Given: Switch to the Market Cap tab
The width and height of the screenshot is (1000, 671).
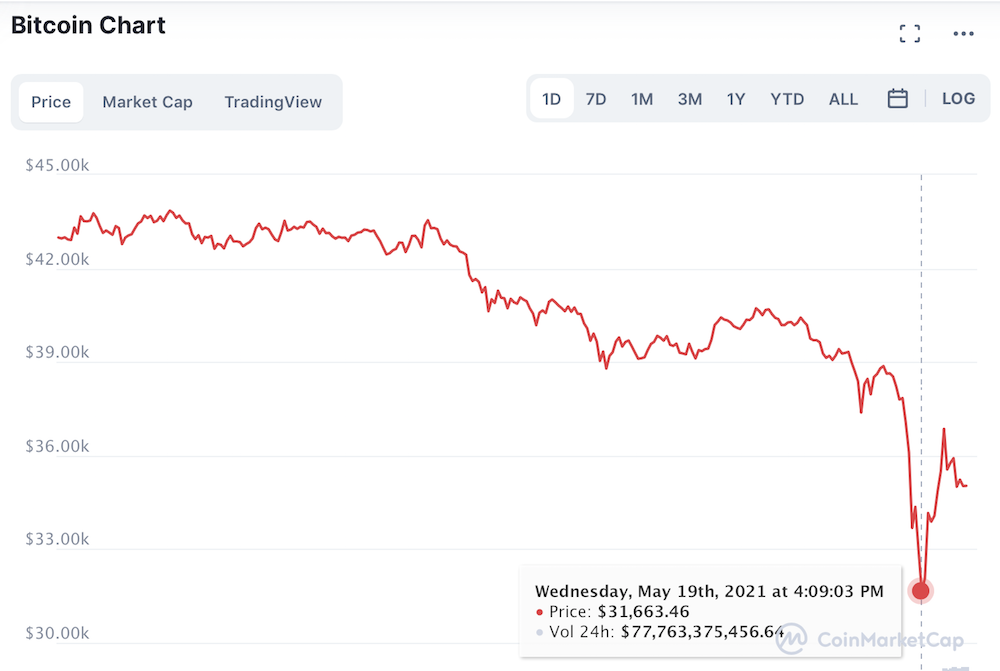Looking at the screenshot, I should tap(147, 102).
